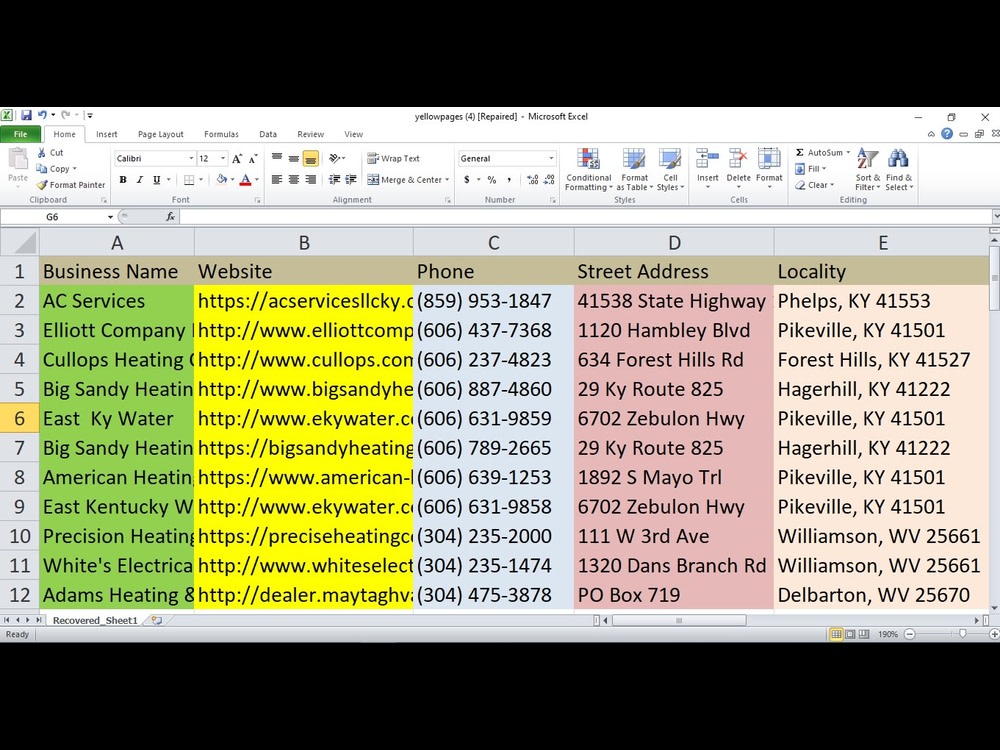Zoom out with minus button
The width and height of the screenshot is (1000, 750).
click(910, 634)
